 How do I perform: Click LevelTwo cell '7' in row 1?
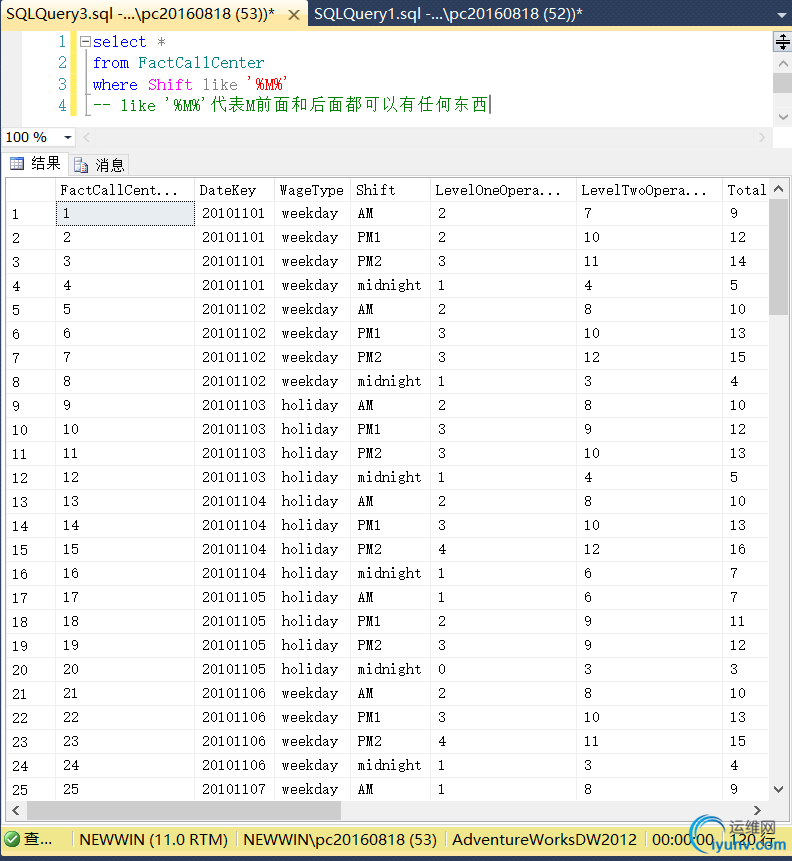click(x=649, y=213)
